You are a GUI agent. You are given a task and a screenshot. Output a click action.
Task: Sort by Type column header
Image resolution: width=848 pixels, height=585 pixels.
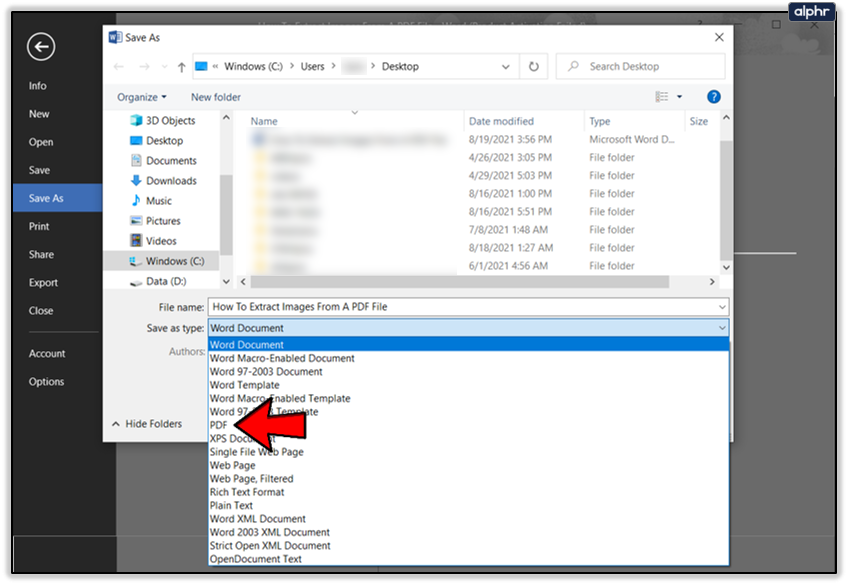(600, 122)
